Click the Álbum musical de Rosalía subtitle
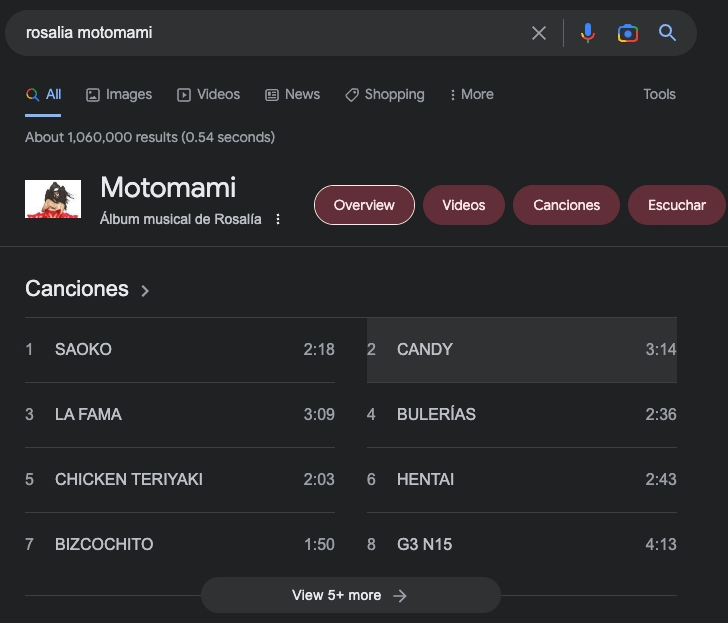 181,219
